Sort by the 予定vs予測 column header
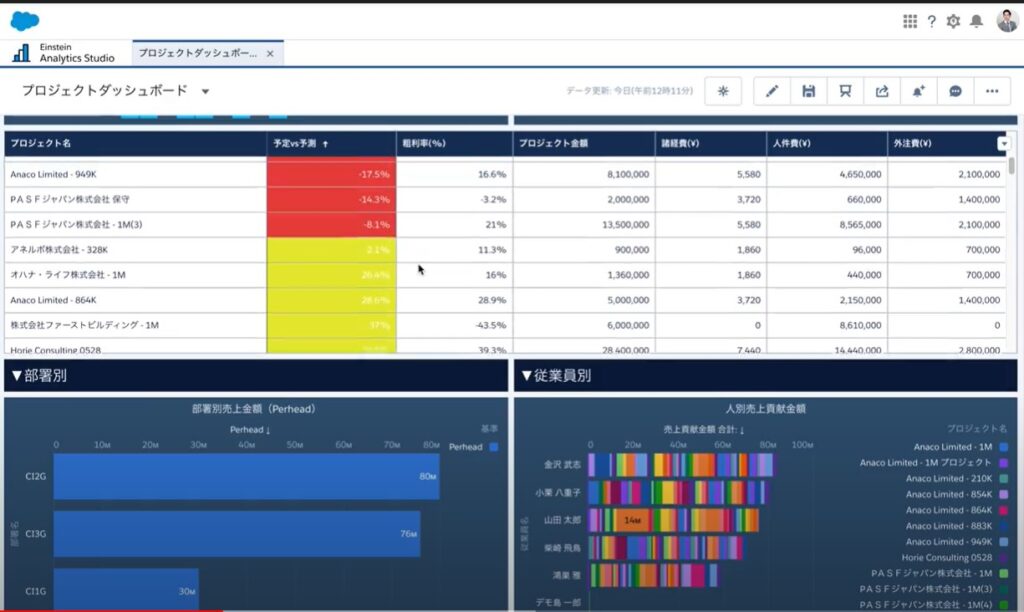 coord(300,144)
